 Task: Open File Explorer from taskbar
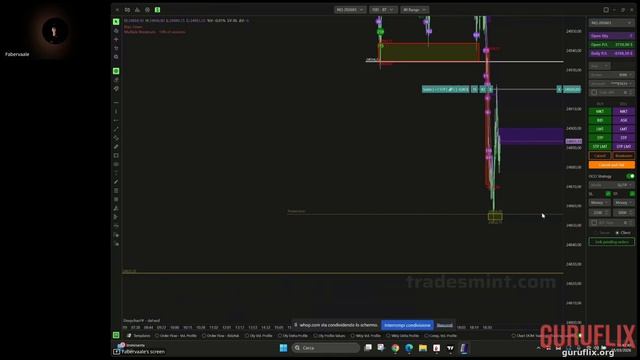423,348
